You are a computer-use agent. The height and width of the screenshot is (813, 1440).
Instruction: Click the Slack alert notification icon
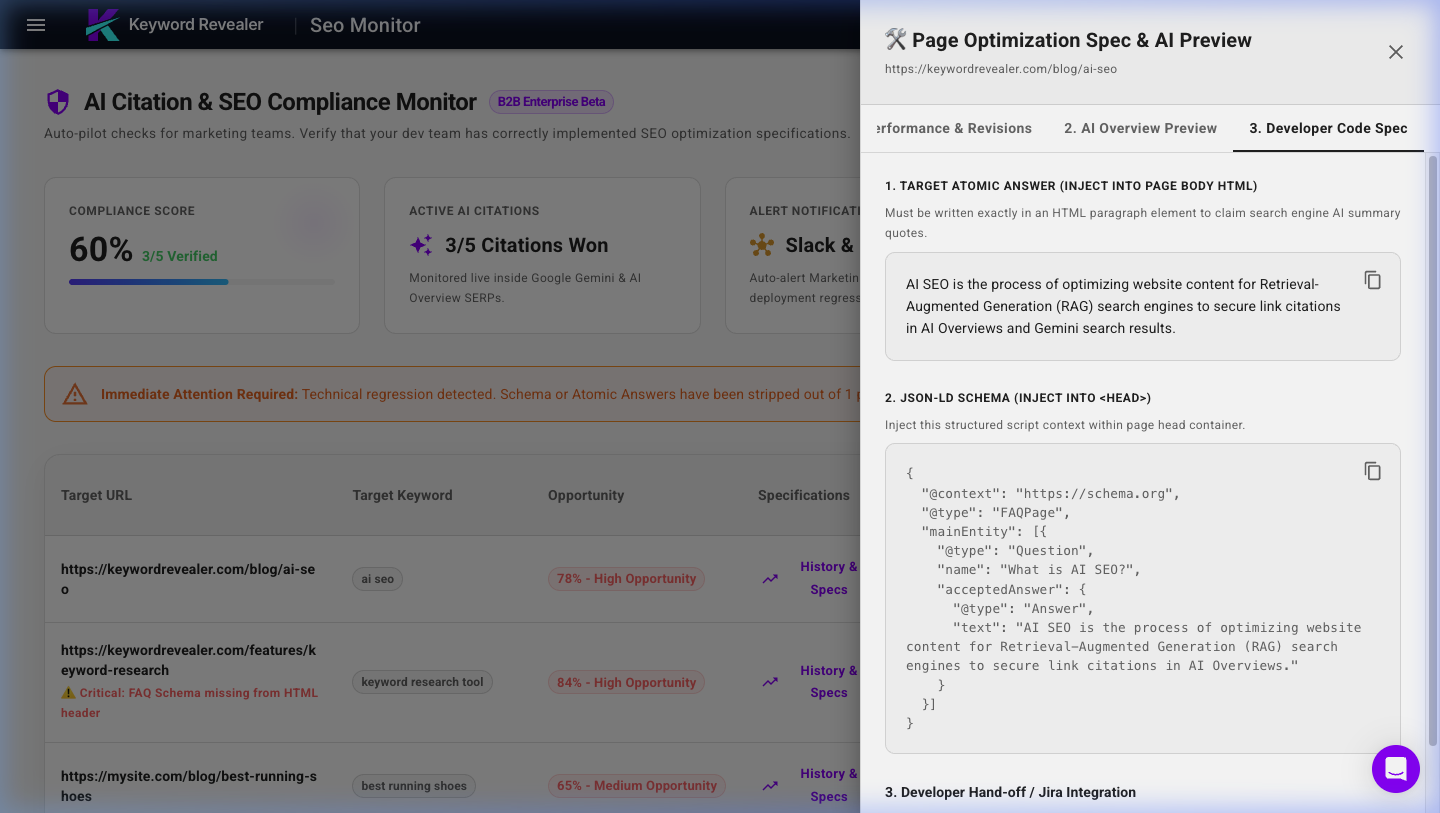tap(762, 245)
